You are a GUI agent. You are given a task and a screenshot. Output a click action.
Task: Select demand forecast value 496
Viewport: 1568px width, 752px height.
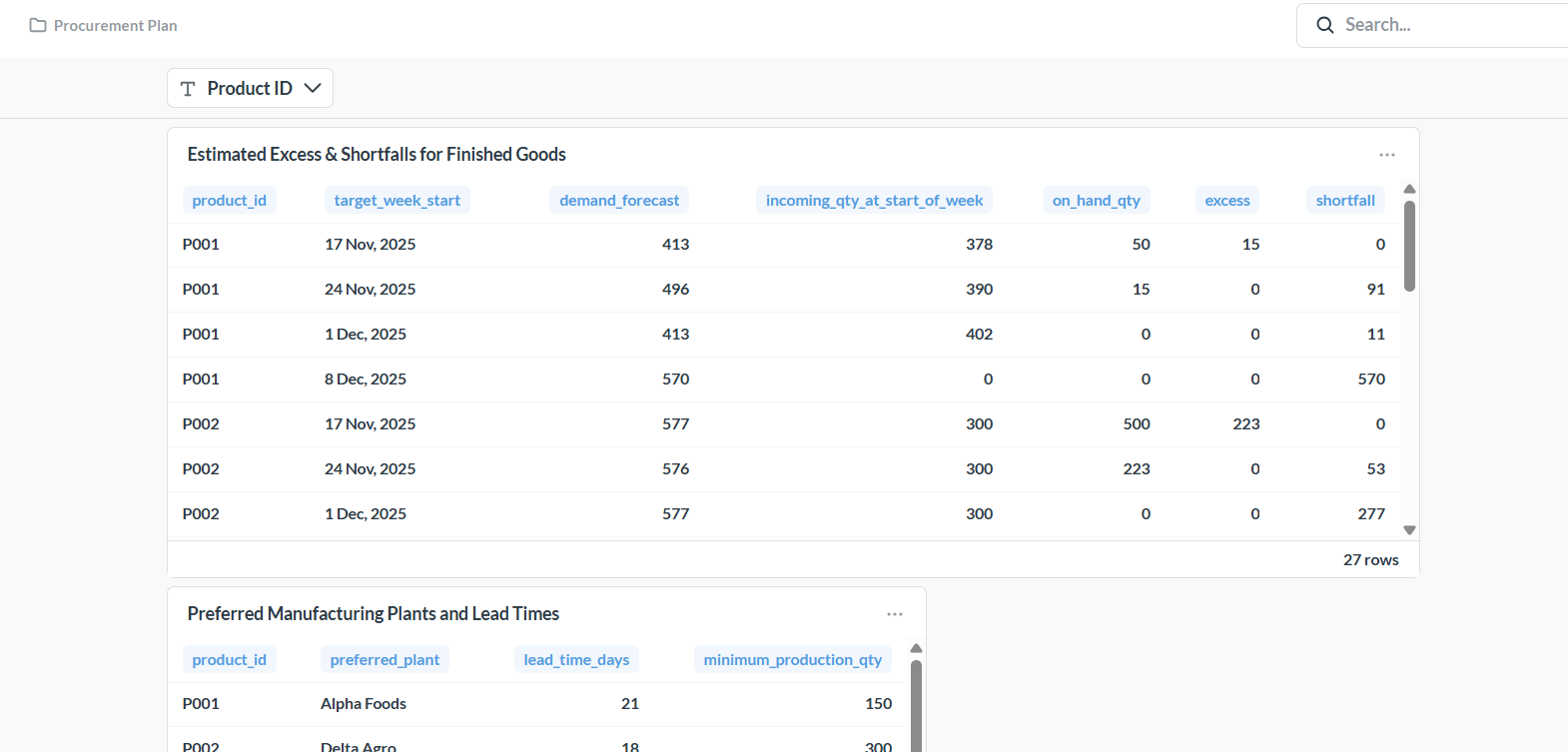click(x=675, y=290)
